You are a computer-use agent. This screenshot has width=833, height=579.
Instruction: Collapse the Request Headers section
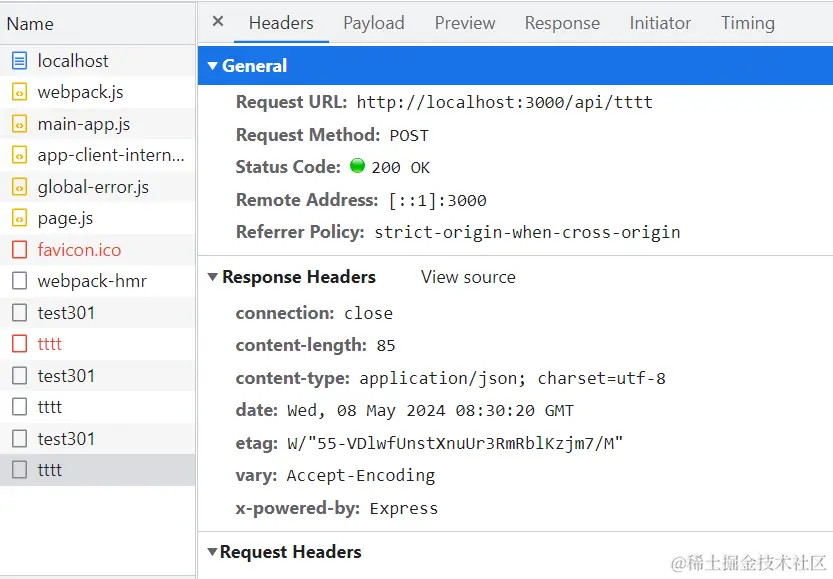[x=213, y=552]
